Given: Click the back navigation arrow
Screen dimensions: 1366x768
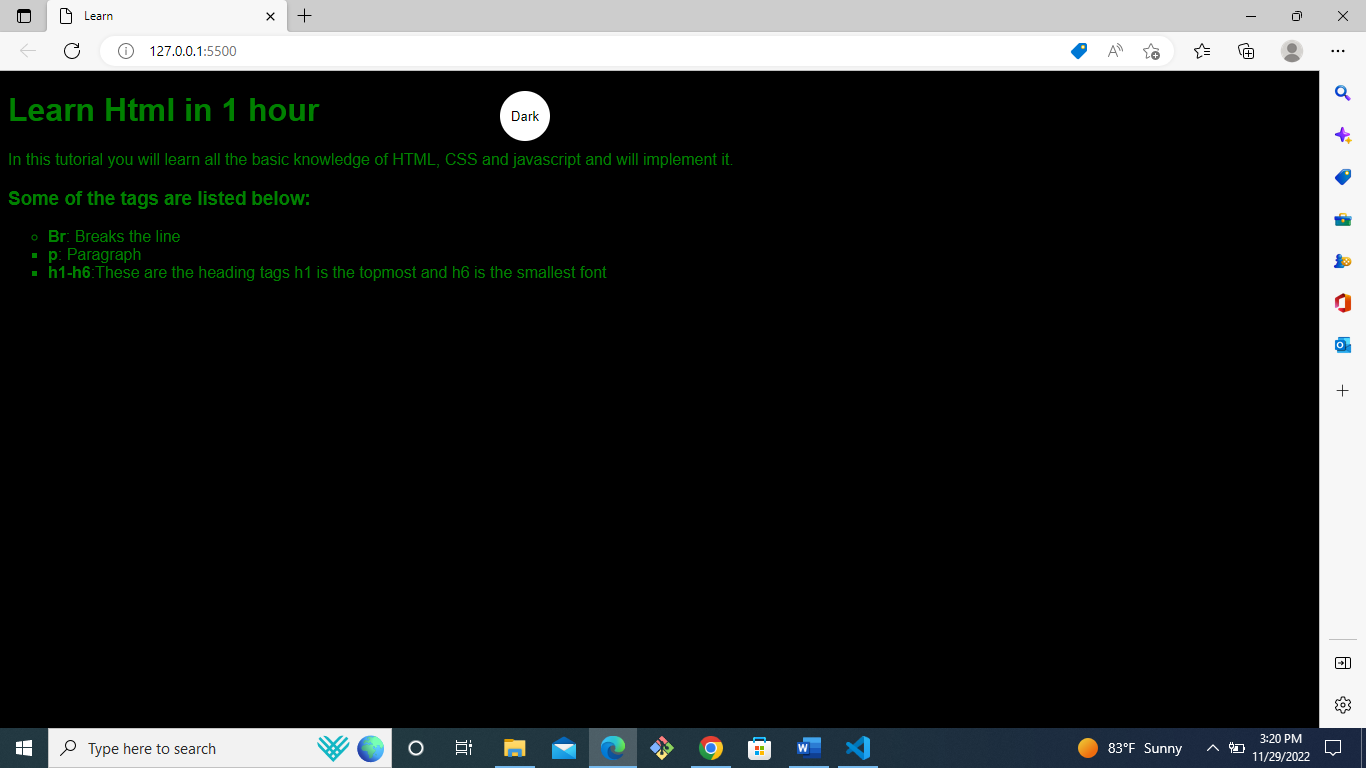Looking at the screenshot, I should [x=28, y=51].
